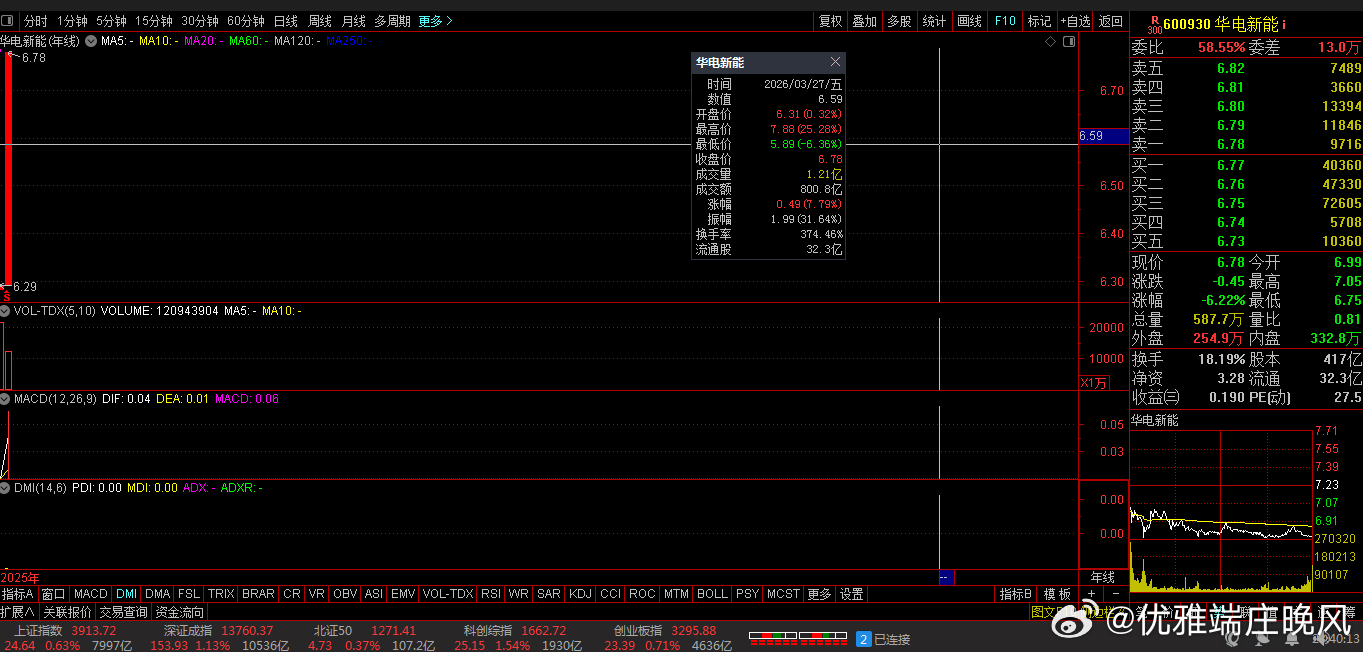
Task: Click the R300 margin badge icon
Action: pos(1154,23)
